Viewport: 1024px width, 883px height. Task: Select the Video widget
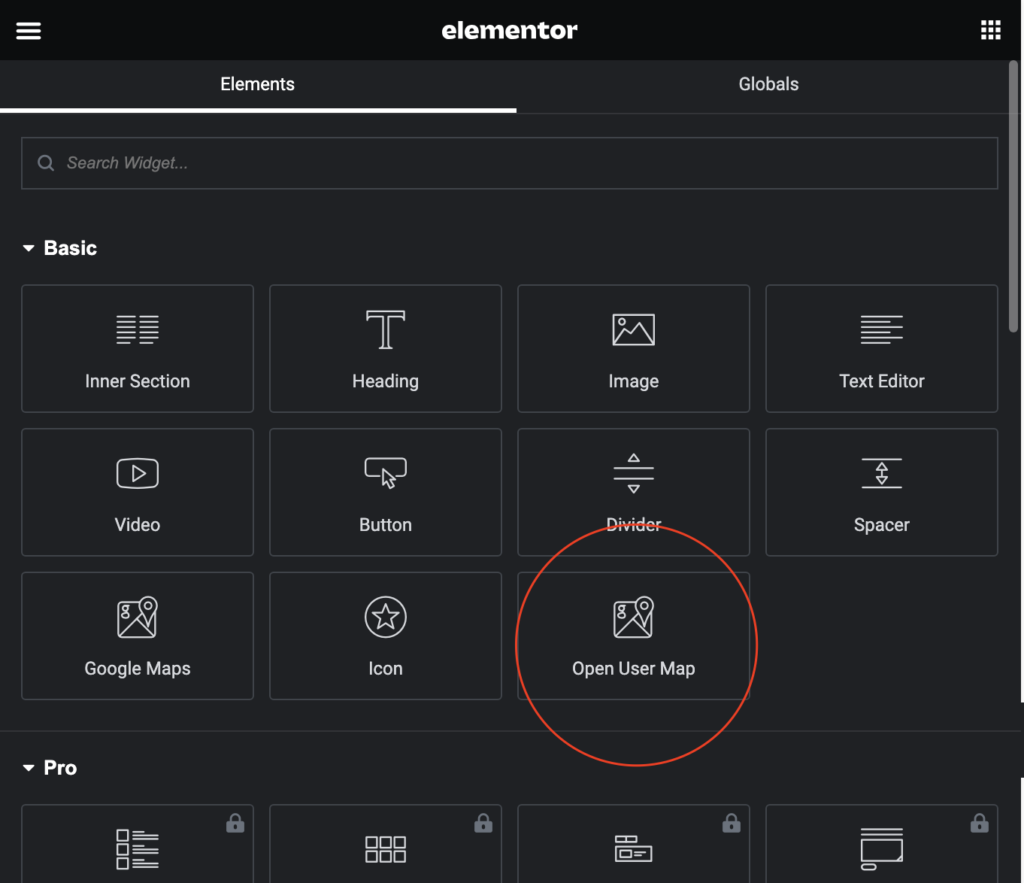pos(137,492)
